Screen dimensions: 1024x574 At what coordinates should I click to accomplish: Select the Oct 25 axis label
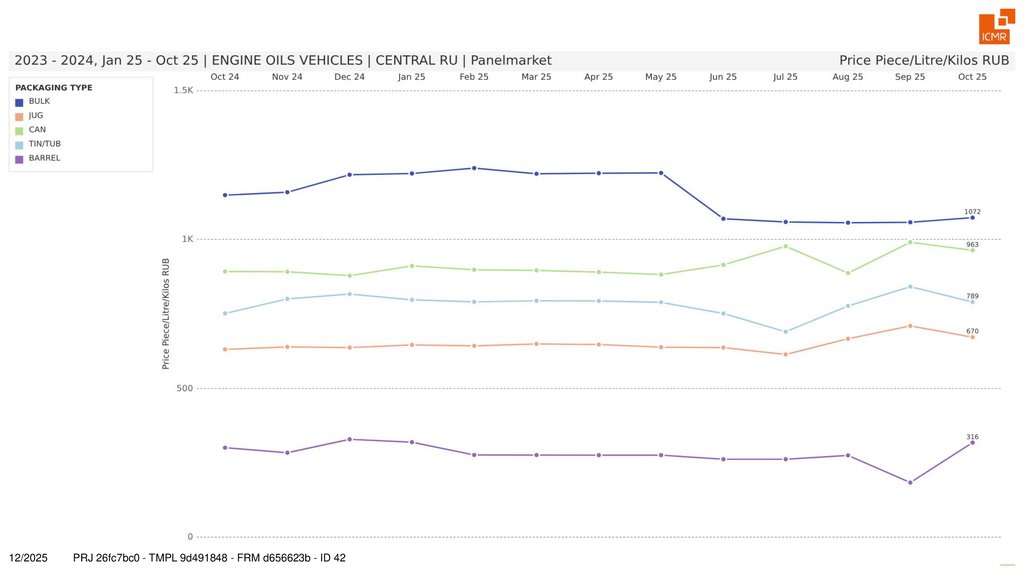(x=972, y=77)
